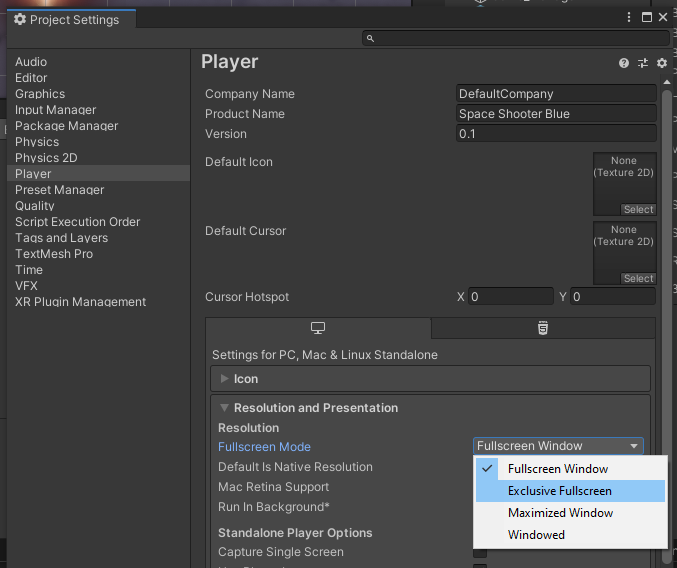Open the Player preset selector icon
The width and height of the screenshot is (677, 568).
click(x=643, y=63)
